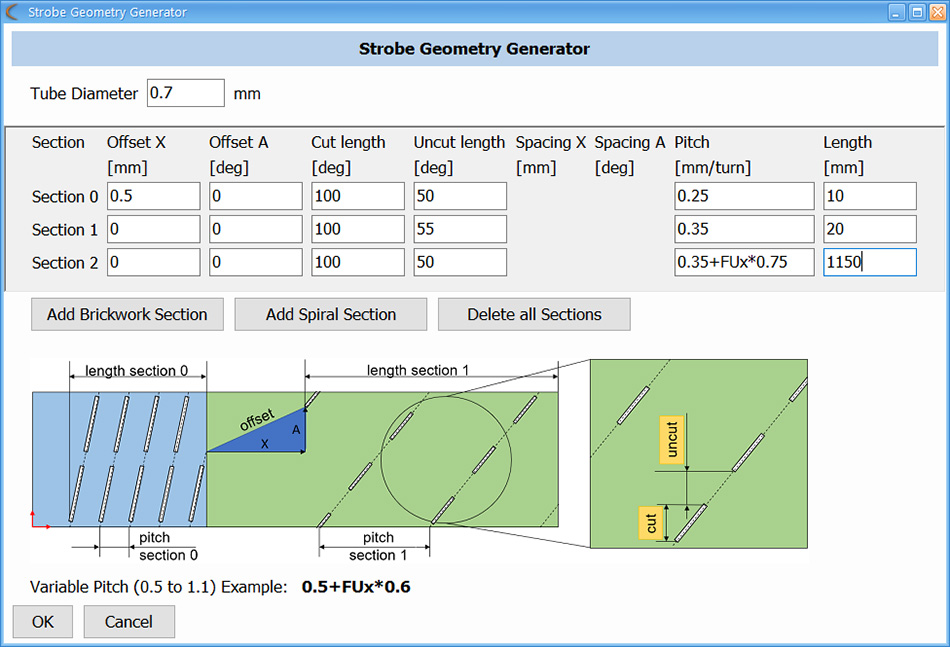Screen dimensions: 950x647
Task: Click the Tube Diameter input field
Action: 185,92
